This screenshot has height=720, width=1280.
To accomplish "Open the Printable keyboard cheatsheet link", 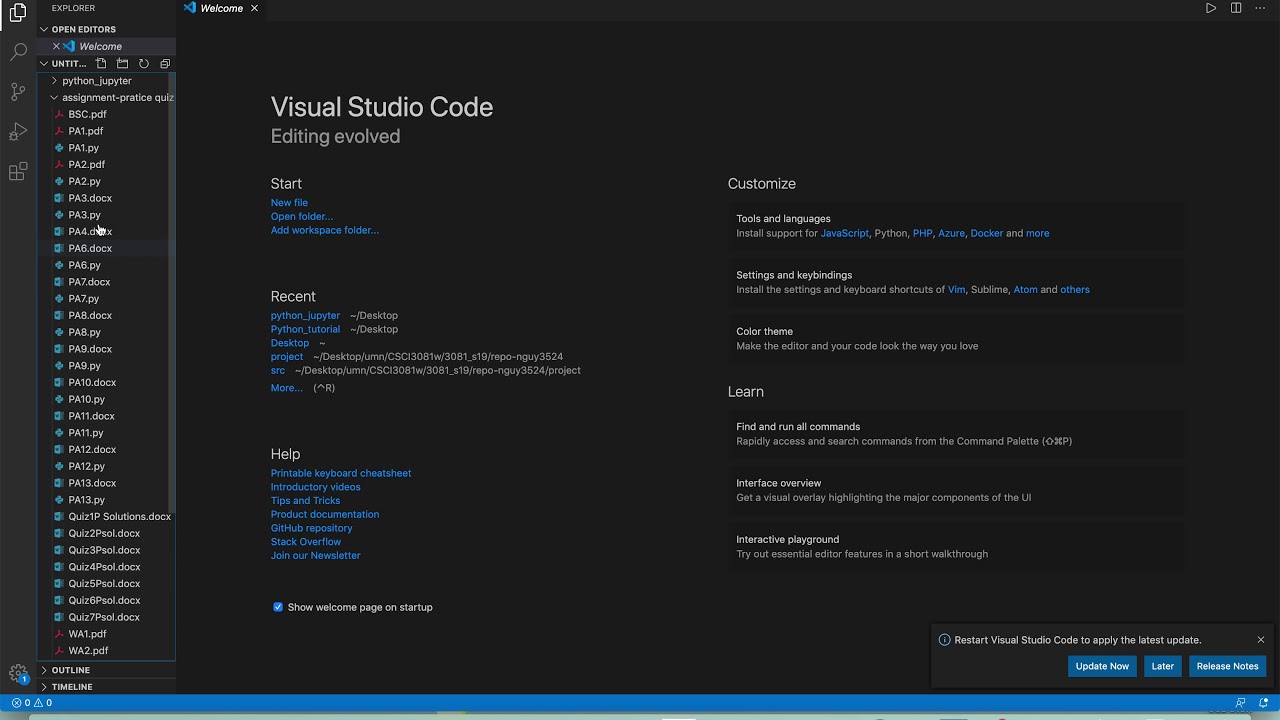I will click(341, 473).
